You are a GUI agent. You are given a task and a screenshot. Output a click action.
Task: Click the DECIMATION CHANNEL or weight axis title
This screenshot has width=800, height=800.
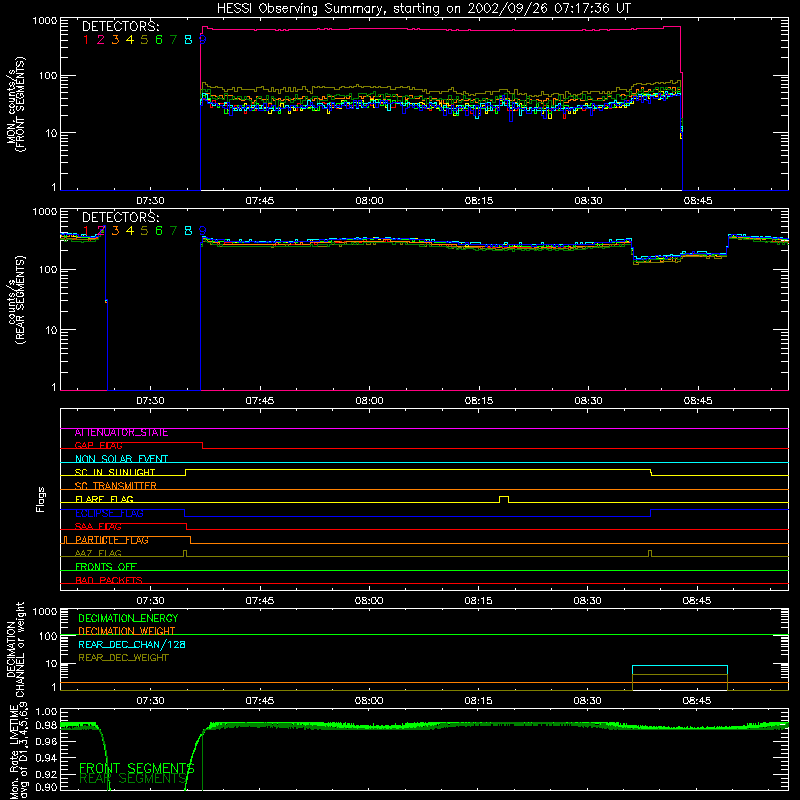click(x=15, y=649)
